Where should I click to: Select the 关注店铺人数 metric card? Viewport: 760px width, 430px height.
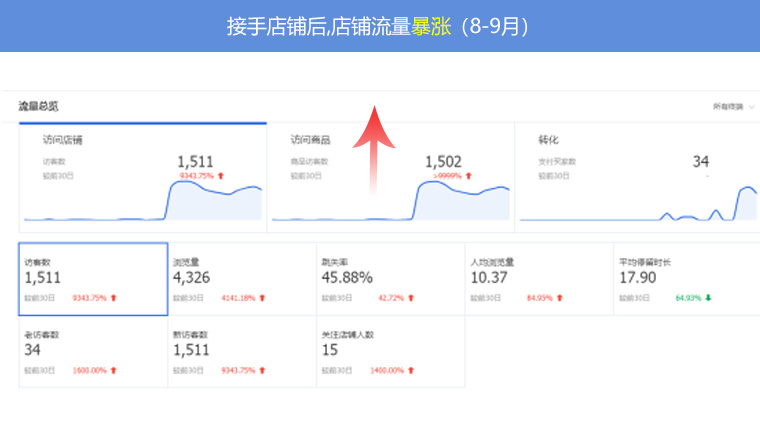click(390, 356)
